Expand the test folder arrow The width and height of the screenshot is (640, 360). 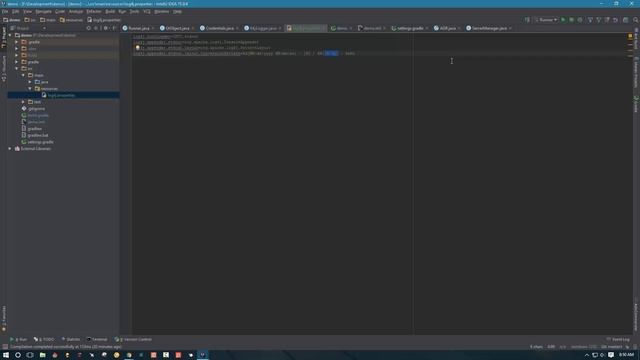[23, 102]
